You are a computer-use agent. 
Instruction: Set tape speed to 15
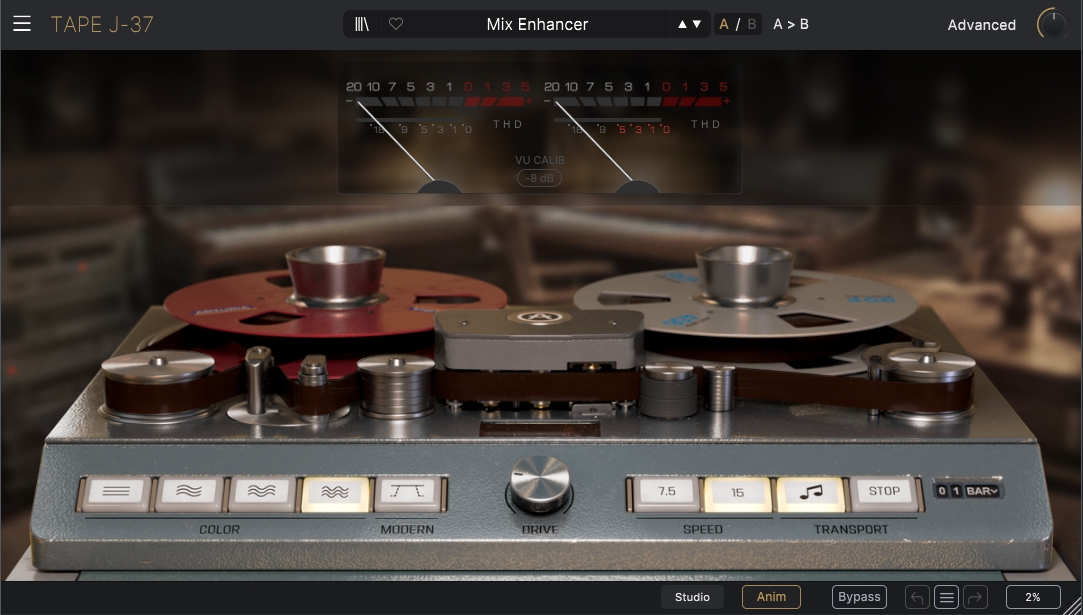tap(738, 492)
